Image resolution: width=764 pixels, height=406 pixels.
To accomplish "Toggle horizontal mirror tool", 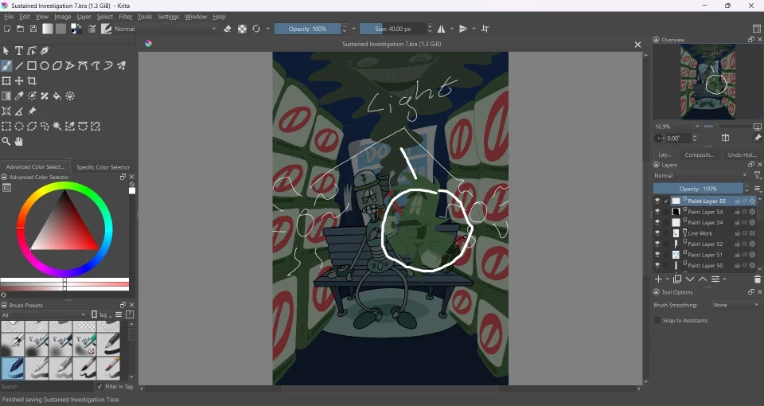I will coord(441,29).
